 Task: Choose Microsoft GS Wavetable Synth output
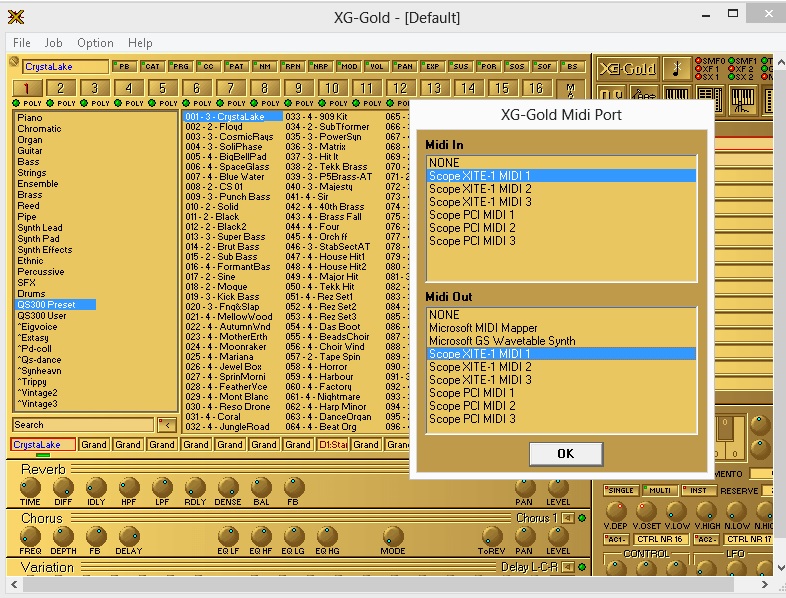point(561,341)
